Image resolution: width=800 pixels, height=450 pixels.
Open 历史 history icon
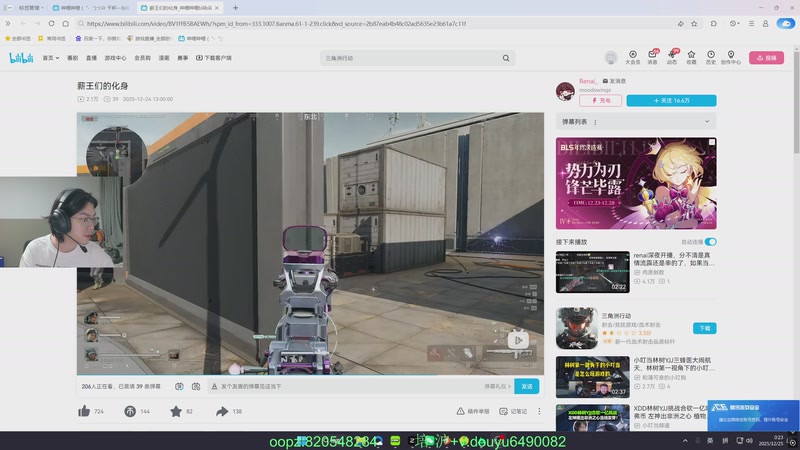coord(711,57)
